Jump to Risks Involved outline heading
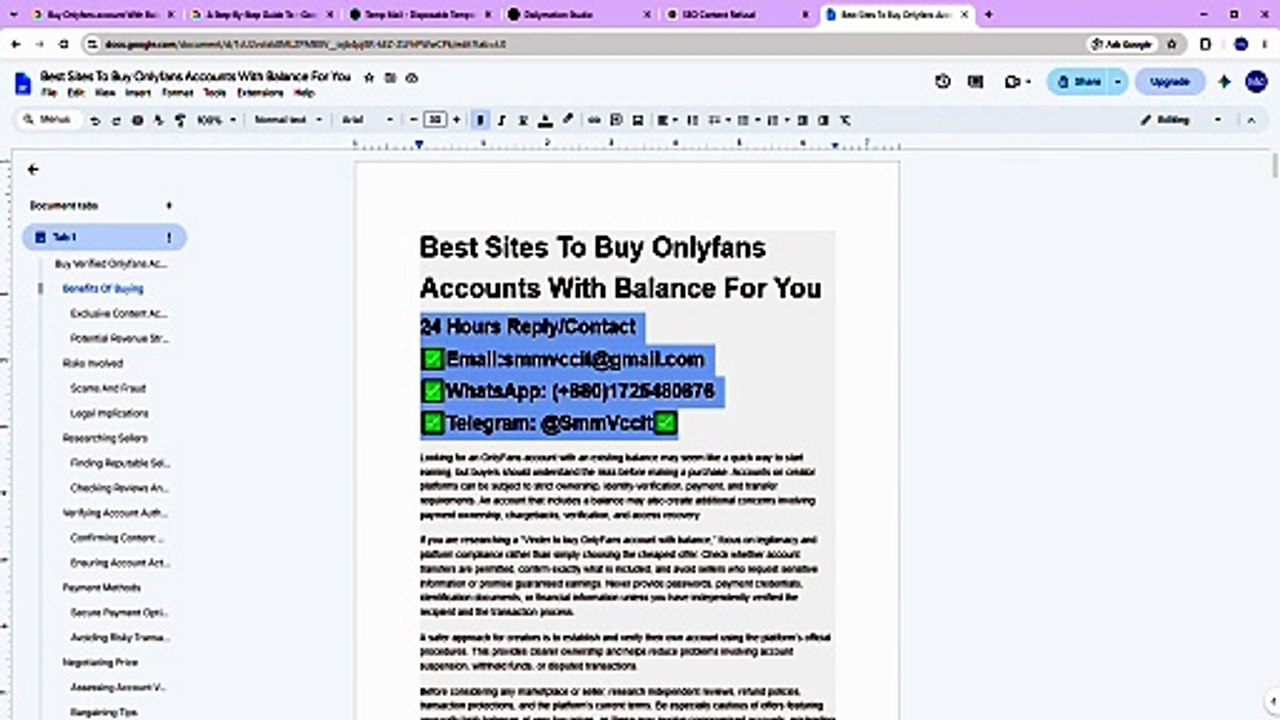1280x720 pixels. 93,363
